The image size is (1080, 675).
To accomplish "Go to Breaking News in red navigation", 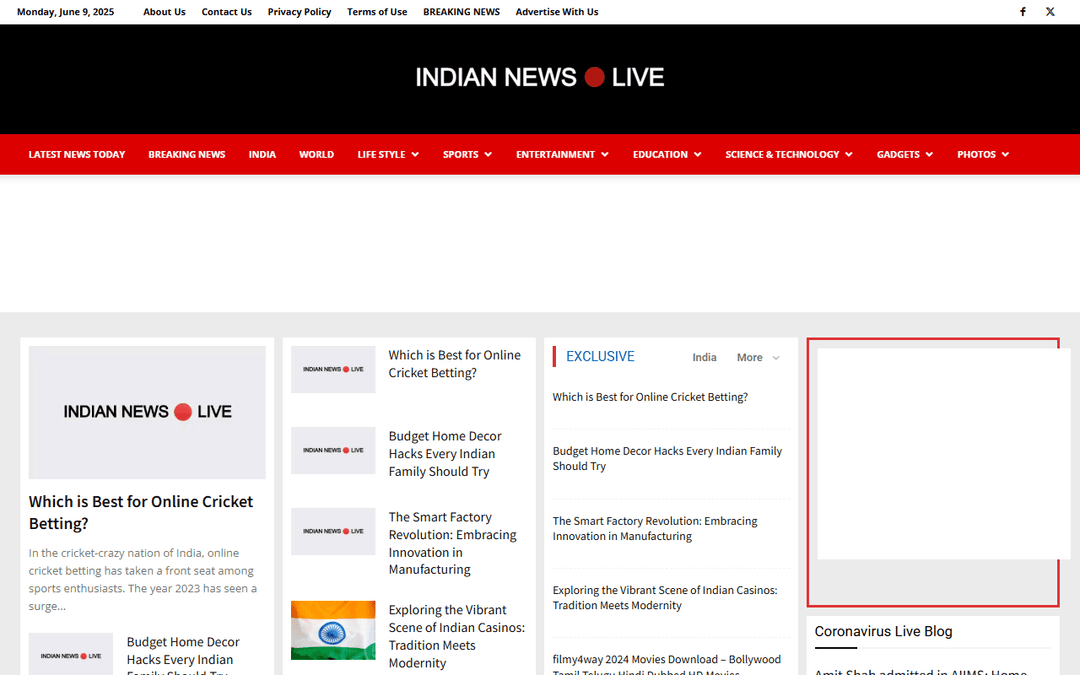I will tap(187, 154).
